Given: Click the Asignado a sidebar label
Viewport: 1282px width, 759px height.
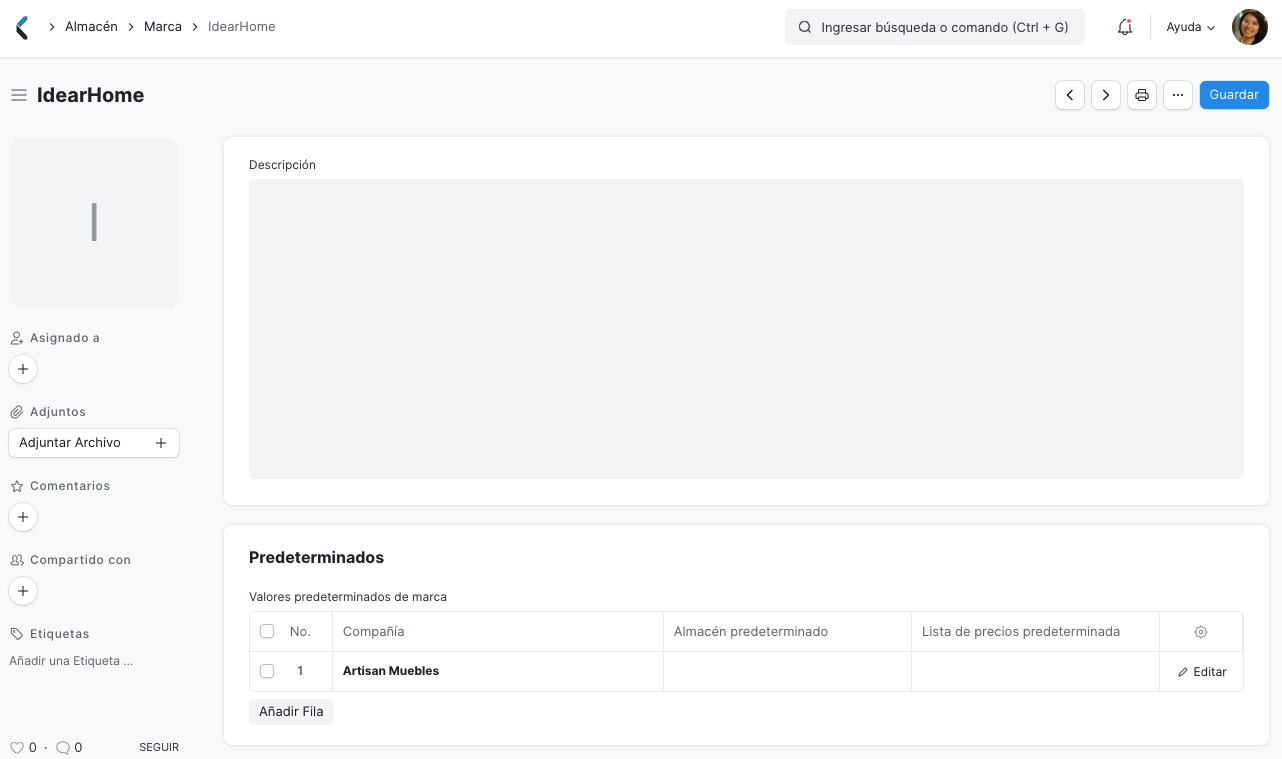Looking at the screenshot, I should coord(65,338).
